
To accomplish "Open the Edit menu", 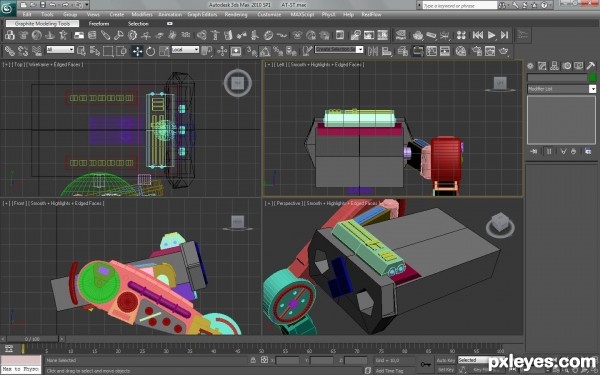I will (27, 15).
